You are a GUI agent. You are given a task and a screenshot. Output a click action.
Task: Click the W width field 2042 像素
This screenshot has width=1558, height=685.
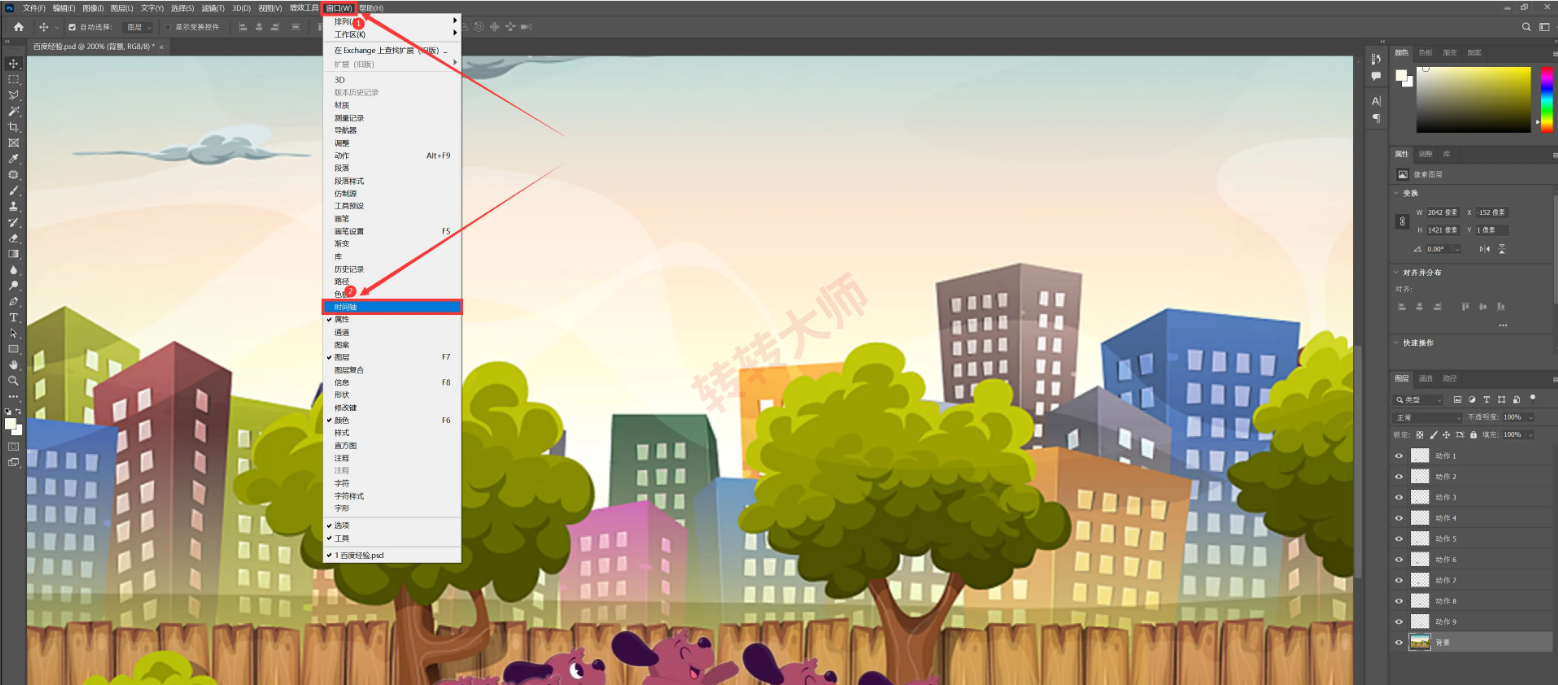[x=1444, y=212]
